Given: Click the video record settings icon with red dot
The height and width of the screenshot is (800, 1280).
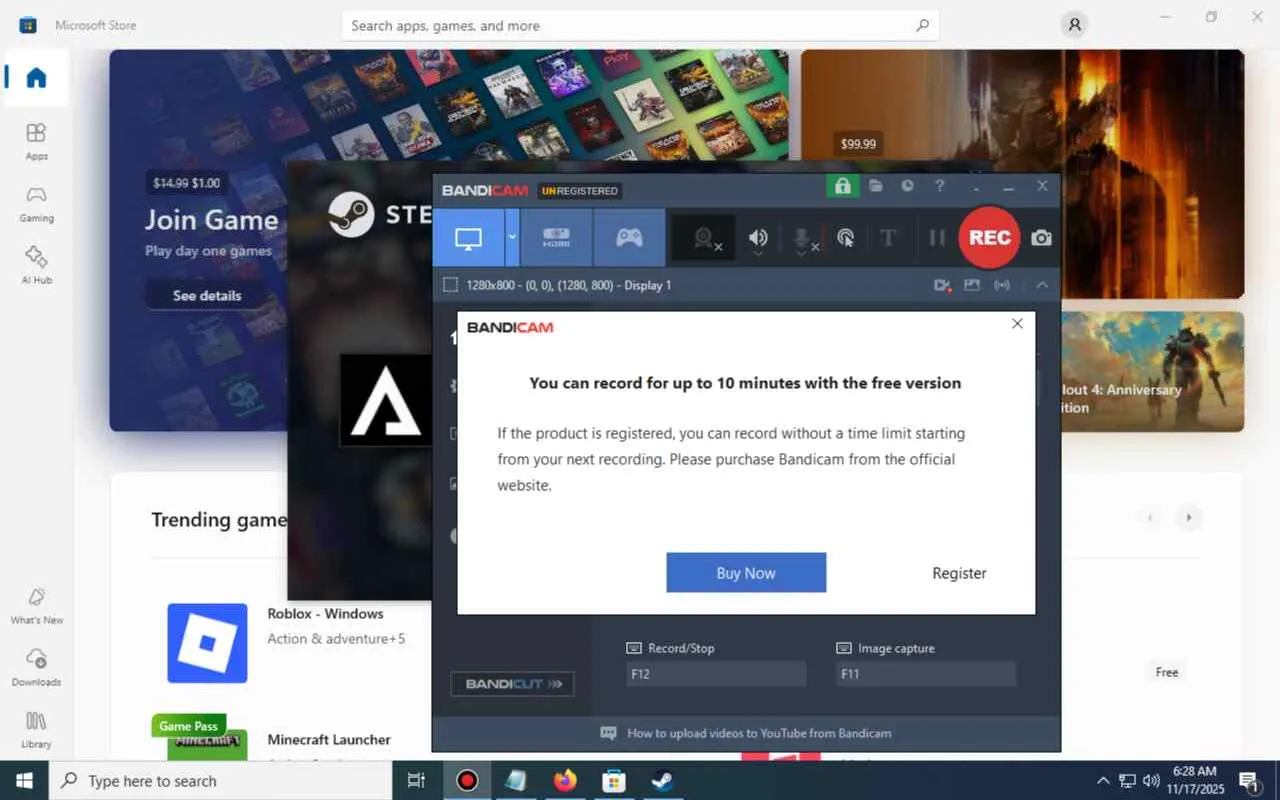Looking at the screenshot, I should tap(942, 285).
